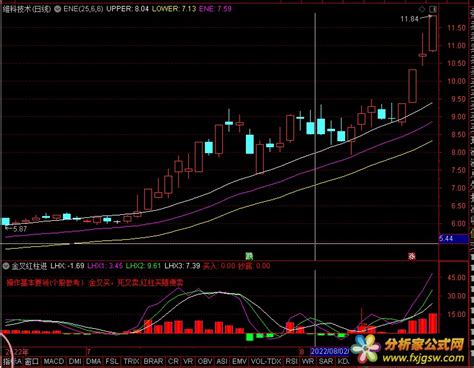Open the RSI indicator tab

pos(291,361)
